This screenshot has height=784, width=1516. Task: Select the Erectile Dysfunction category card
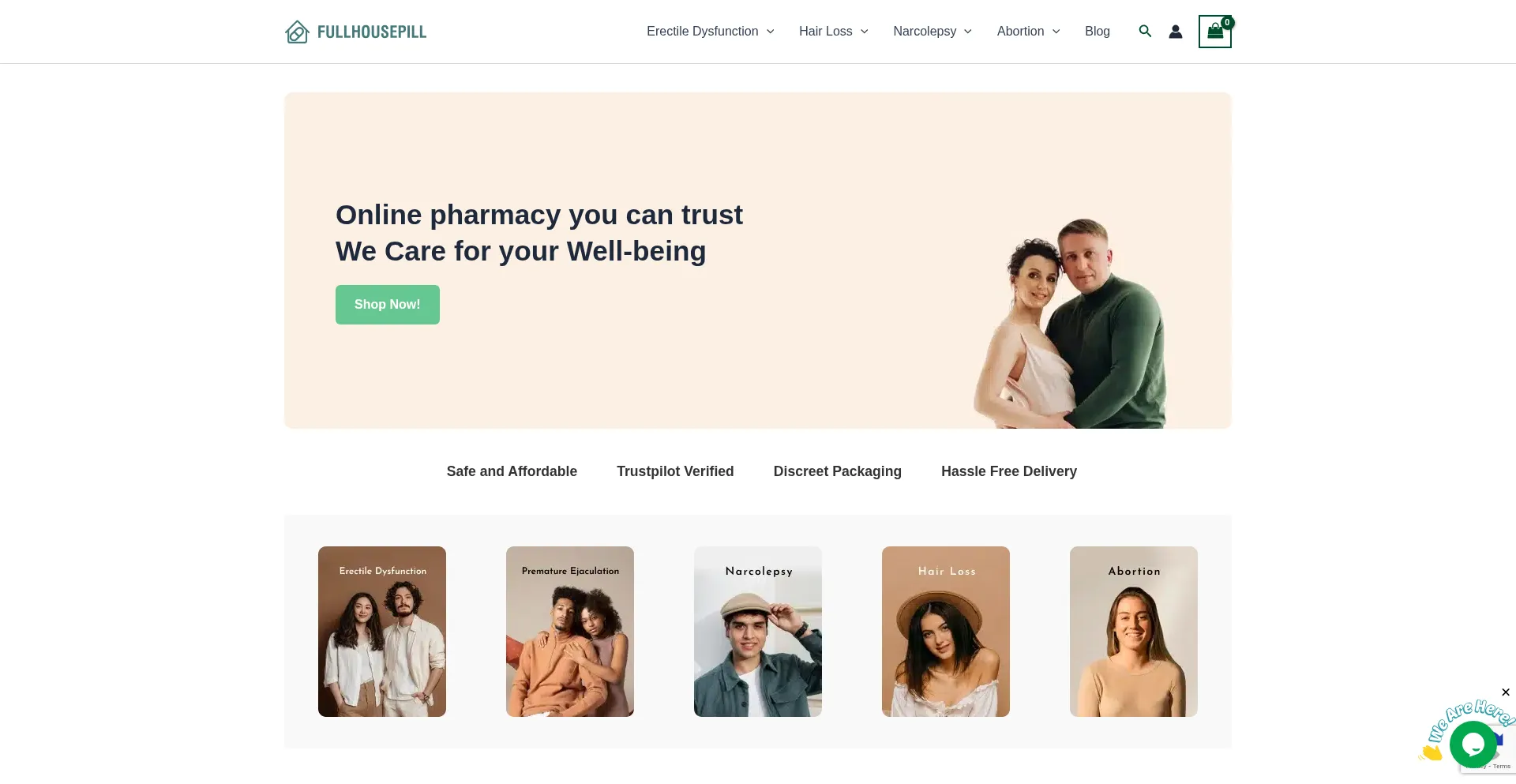(x=382, y=632)
